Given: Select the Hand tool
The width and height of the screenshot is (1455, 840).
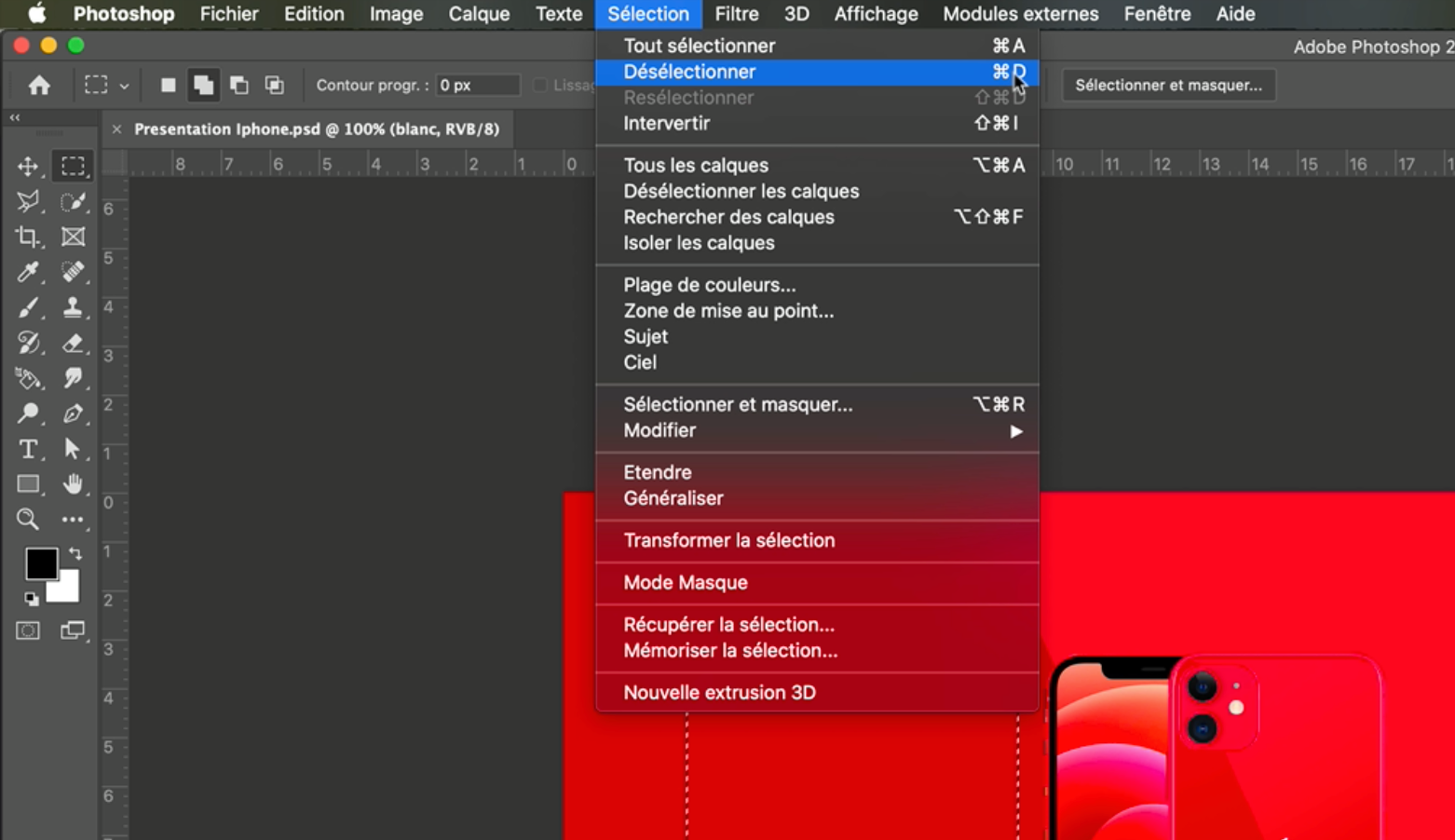Looking at the screenshot, I should click(73, 484).
